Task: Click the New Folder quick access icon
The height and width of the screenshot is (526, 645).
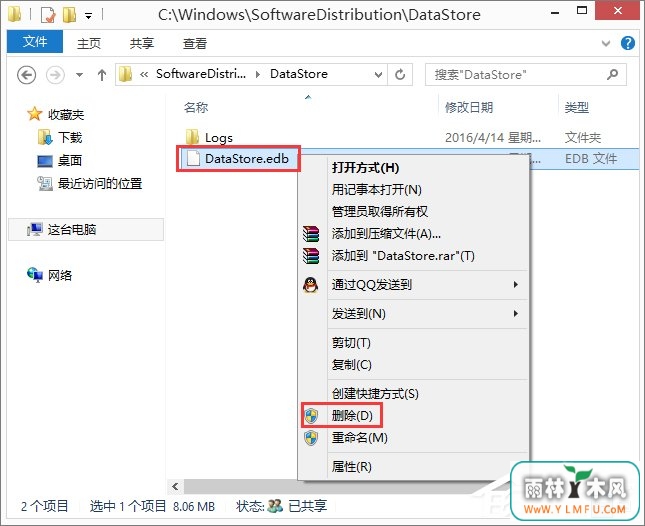Action: (x=70, y=15)
